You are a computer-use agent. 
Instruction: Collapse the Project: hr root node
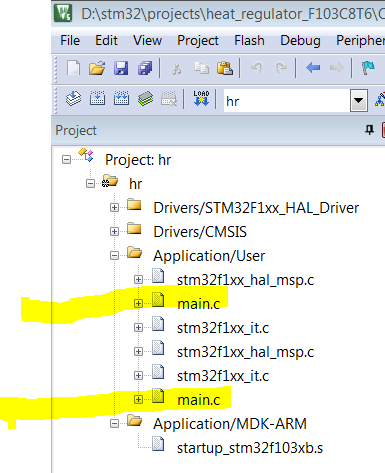[x=66, y=160]
